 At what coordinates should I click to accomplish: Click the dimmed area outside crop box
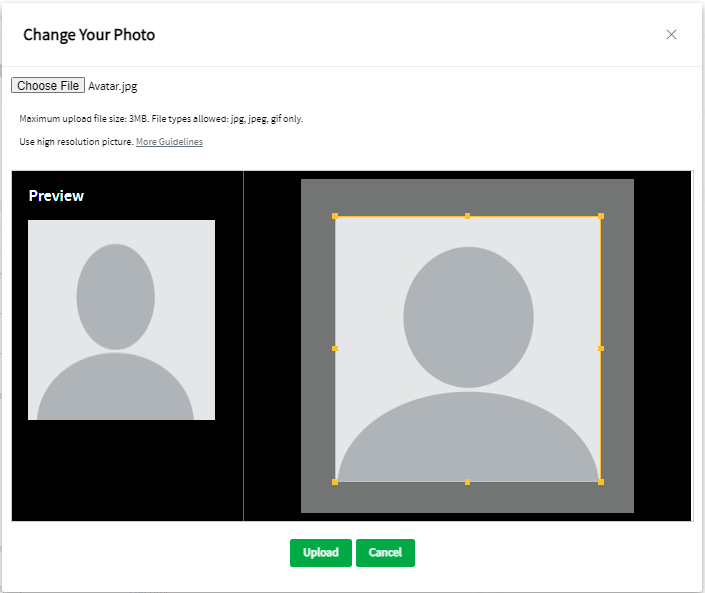318,349
